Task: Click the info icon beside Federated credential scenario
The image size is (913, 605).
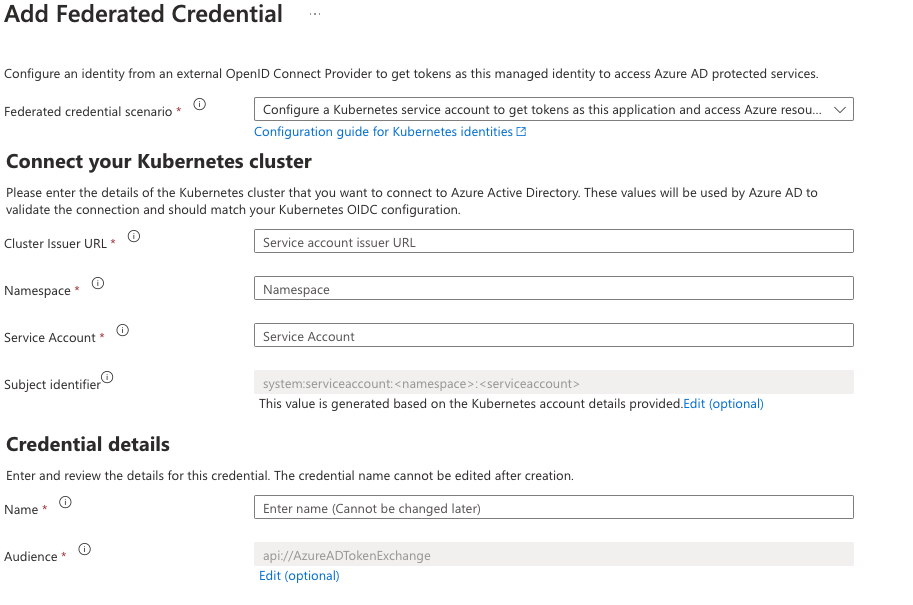Action: click(199, 103)
